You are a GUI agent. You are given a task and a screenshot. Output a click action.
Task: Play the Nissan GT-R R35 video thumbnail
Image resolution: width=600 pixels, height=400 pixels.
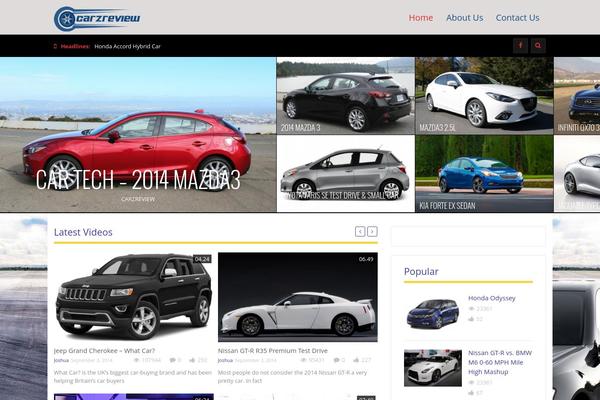(298, 297)
